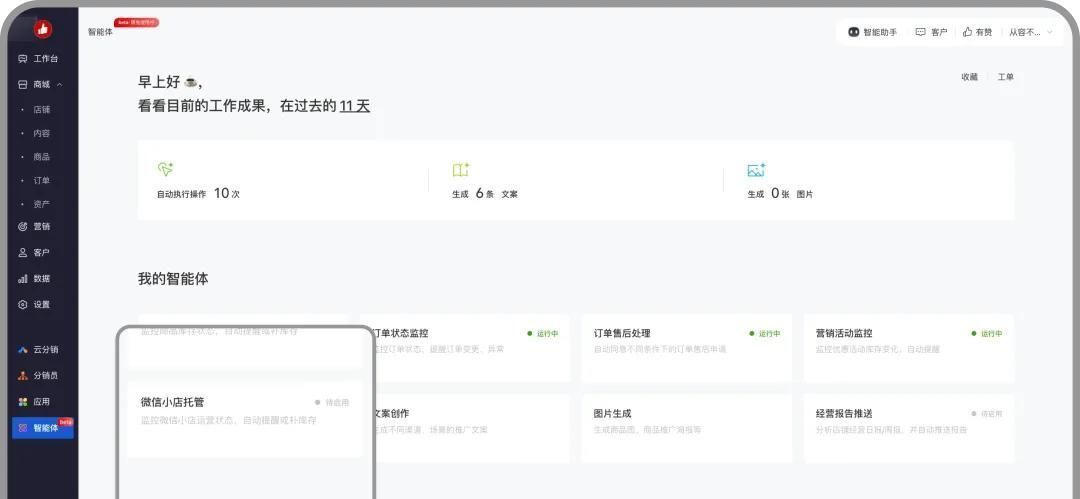Image resolution: width=1080 pixels, height=499 pixels.
Task: Open 工作台 via its sidebar icon
Action: coord(23,59)
